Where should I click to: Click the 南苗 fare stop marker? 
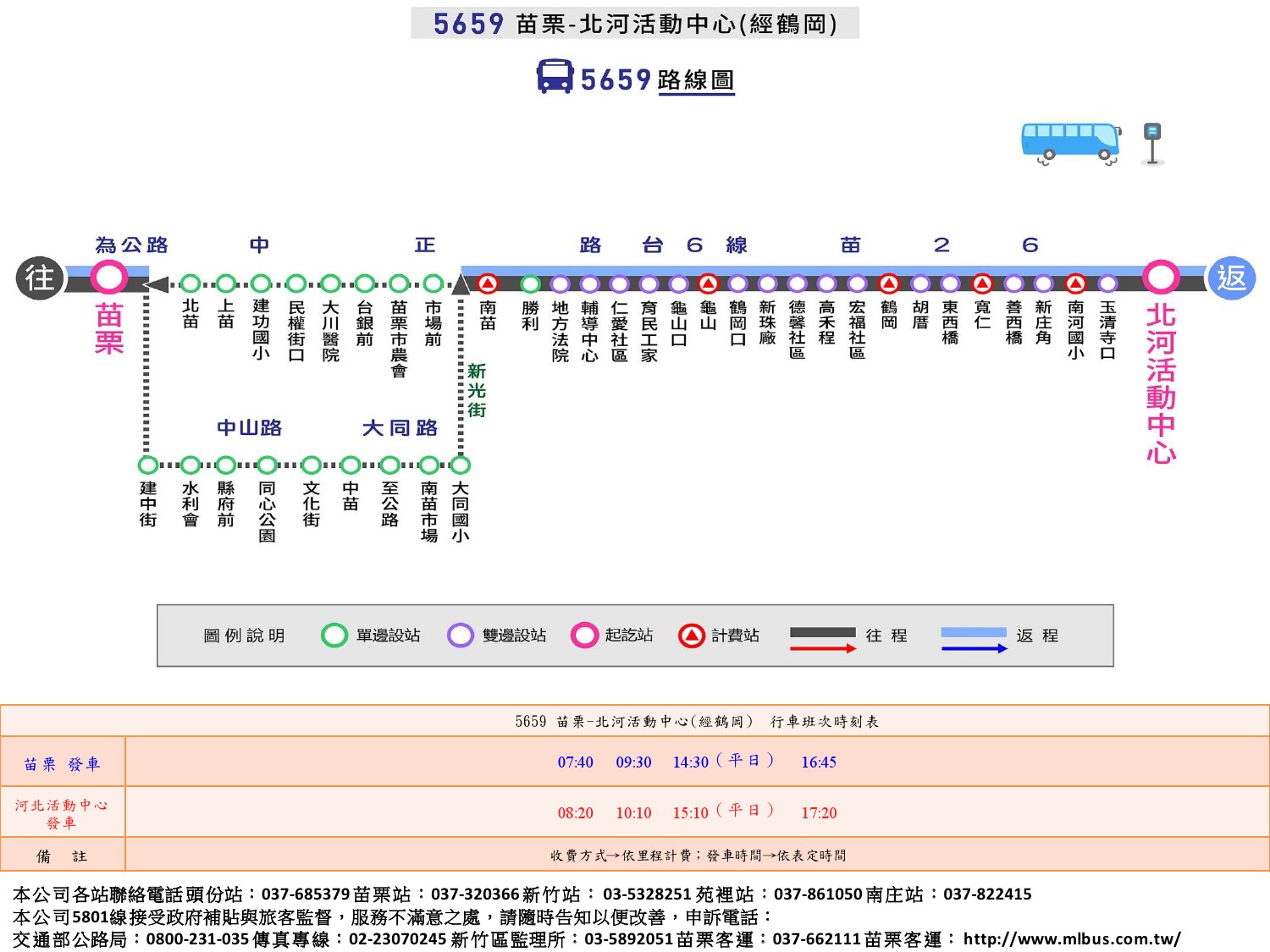point(488,283)
